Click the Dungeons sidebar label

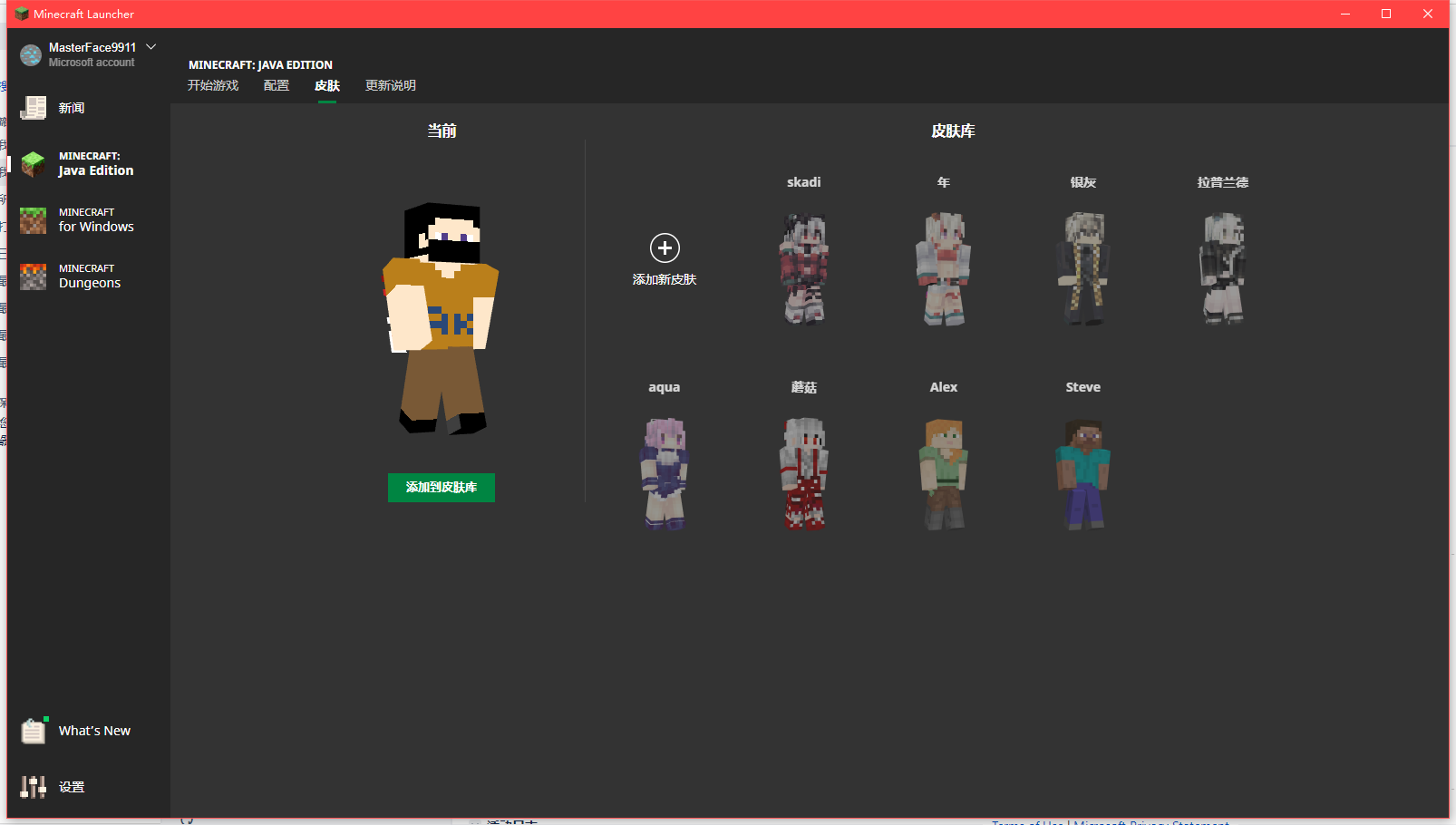[x=90, y=283]
